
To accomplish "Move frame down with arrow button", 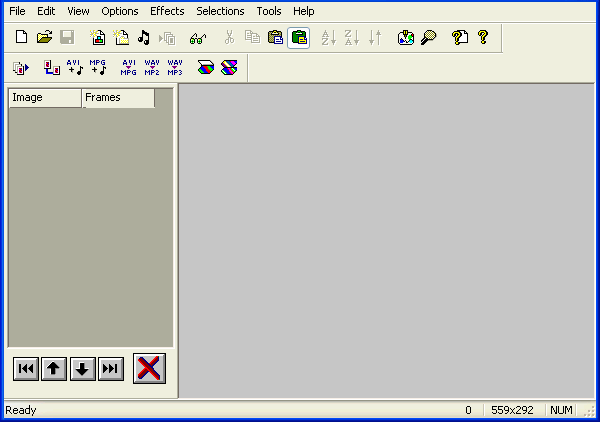I will 83,369.
